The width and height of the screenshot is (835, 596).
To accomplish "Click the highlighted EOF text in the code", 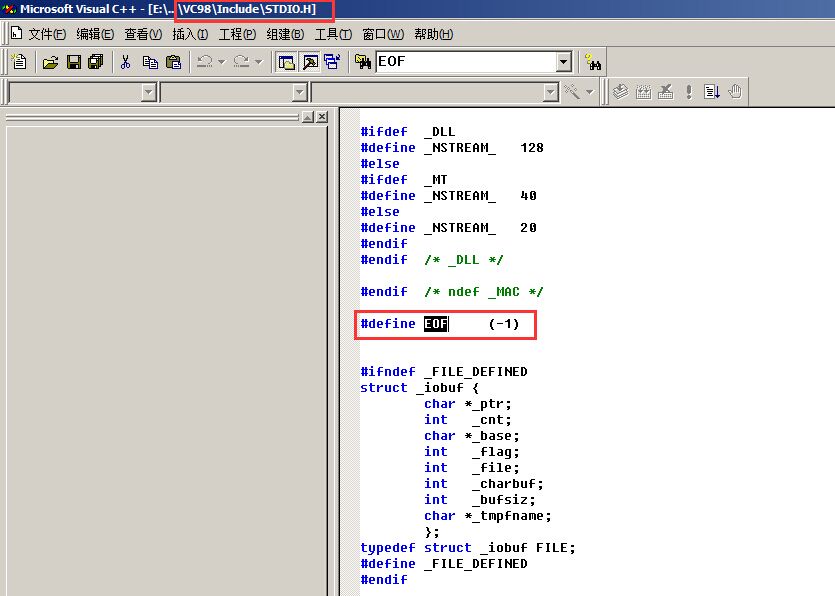I will click(x=436, y=324).
